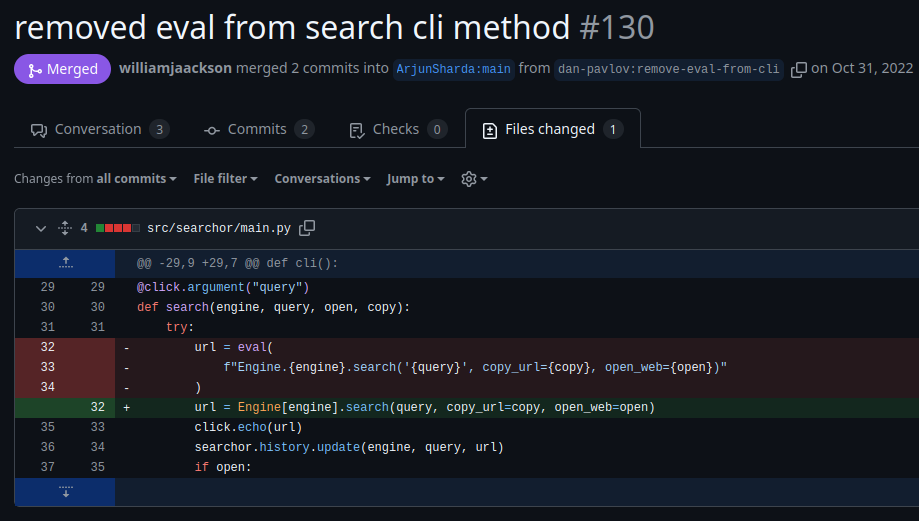Click the expand all lines icon
The width and height of the screenshot is (919, 521).
pos(65,228)
